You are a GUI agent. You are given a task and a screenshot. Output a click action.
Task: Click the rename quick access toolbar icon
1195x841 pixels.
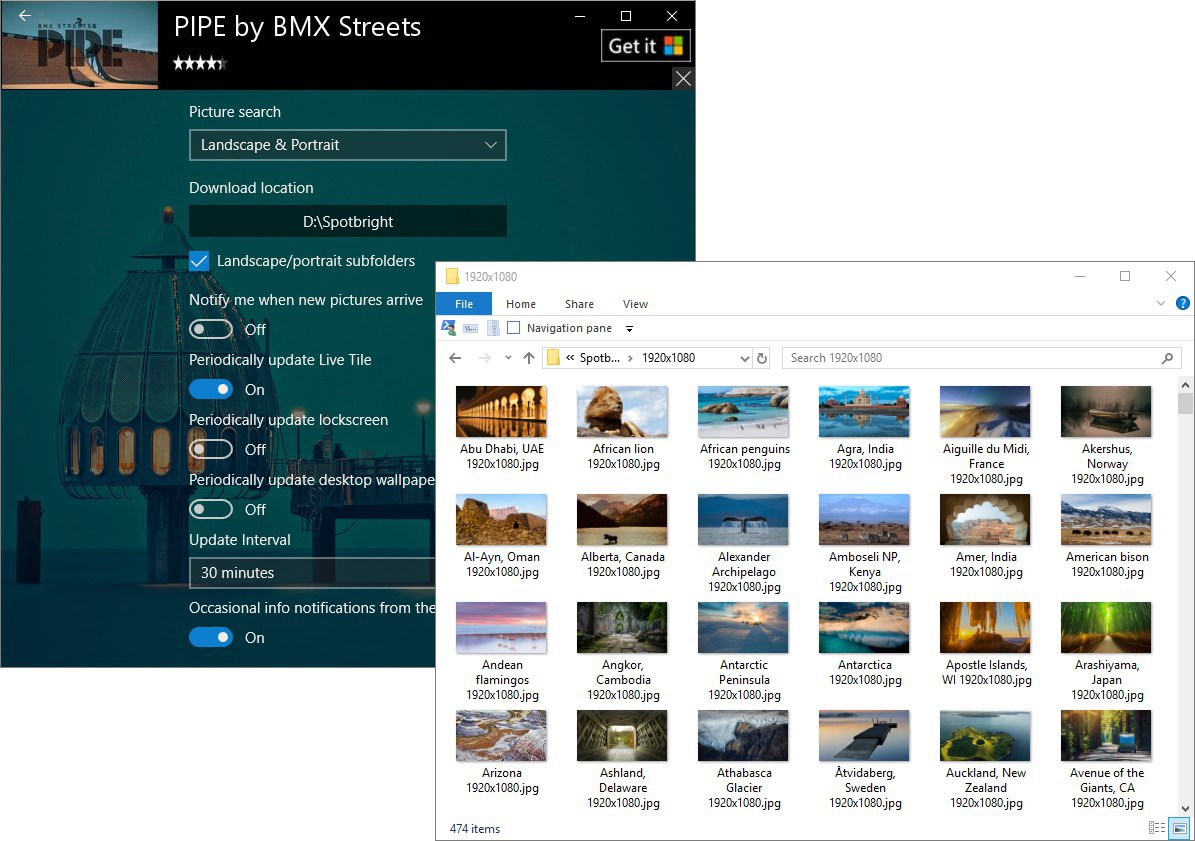[471, 328]
